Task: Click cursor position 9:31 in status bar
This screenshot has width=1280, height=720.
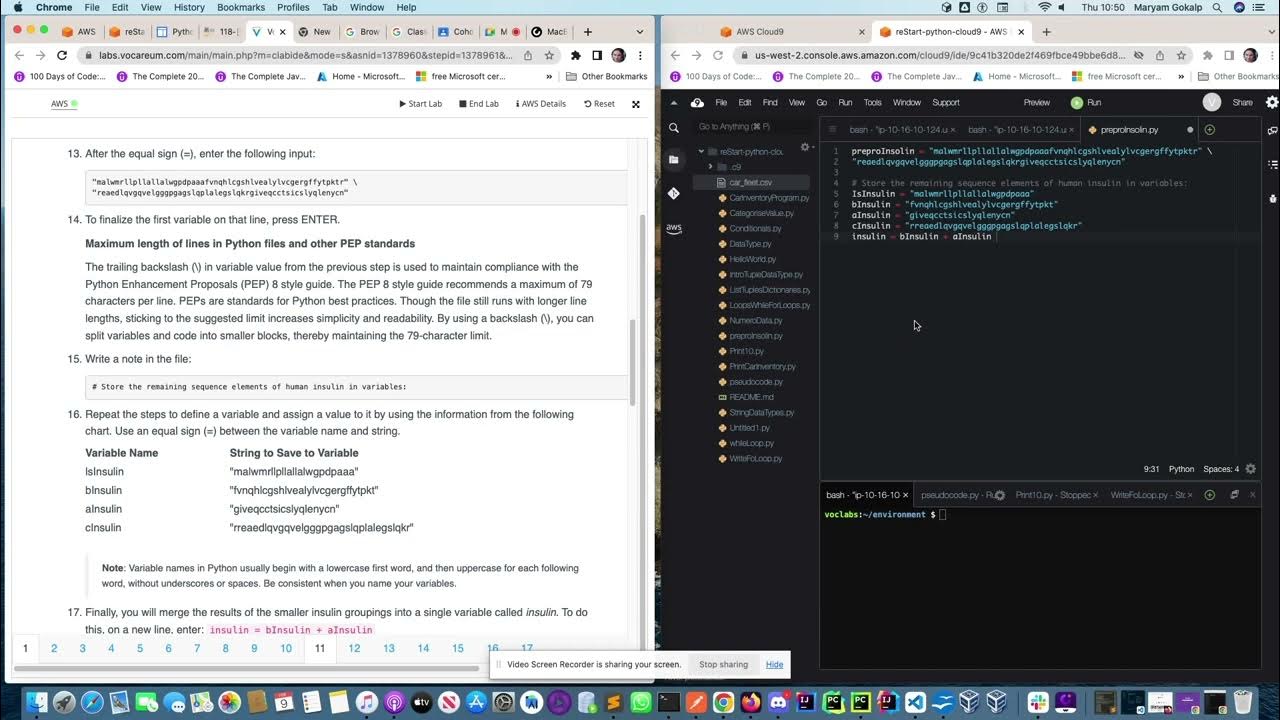Action: pyautogui.click(x=1151, y=469)
